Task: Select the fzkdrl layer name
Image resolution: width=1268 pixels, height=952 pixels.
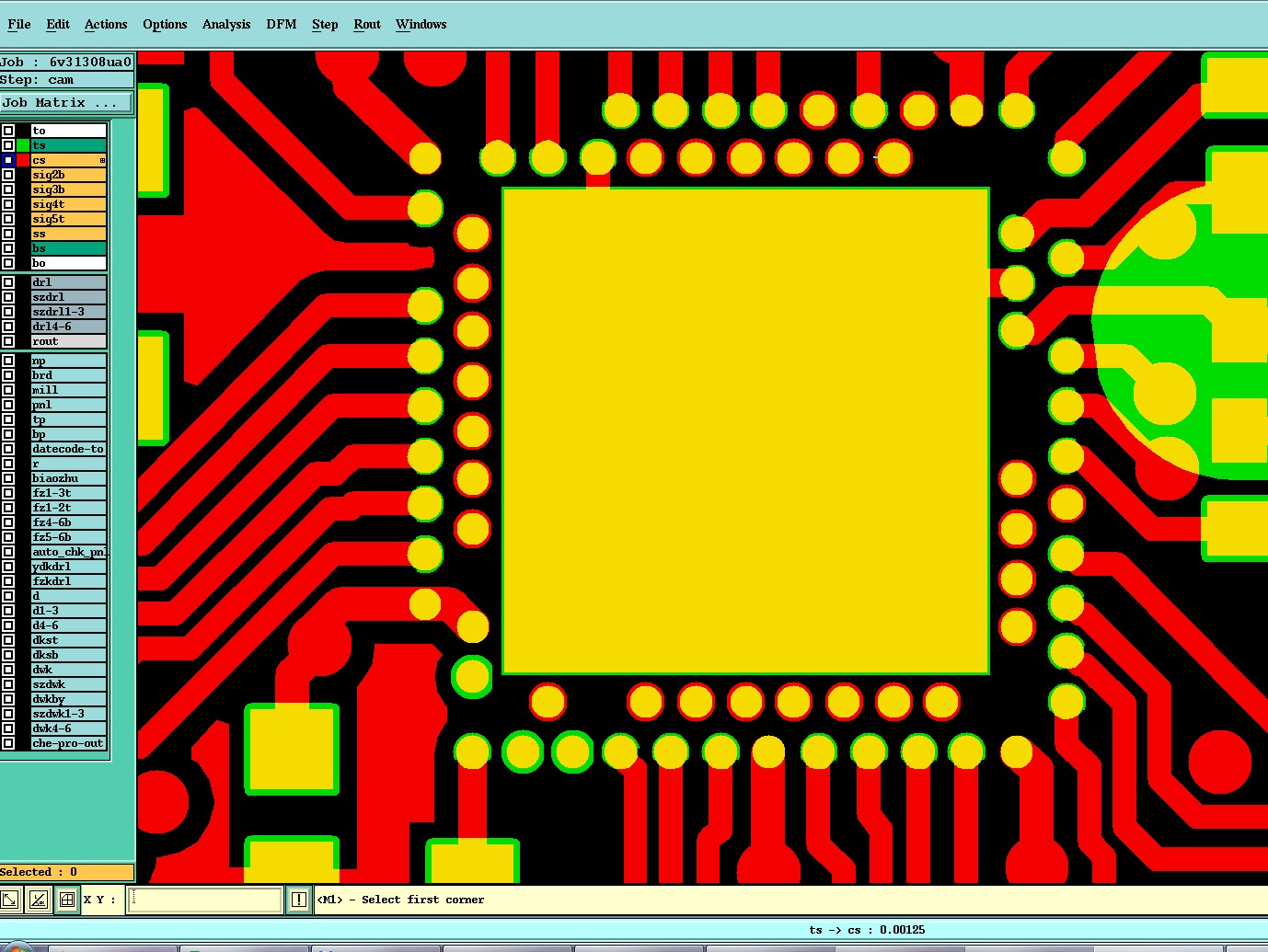Action: 69,581
